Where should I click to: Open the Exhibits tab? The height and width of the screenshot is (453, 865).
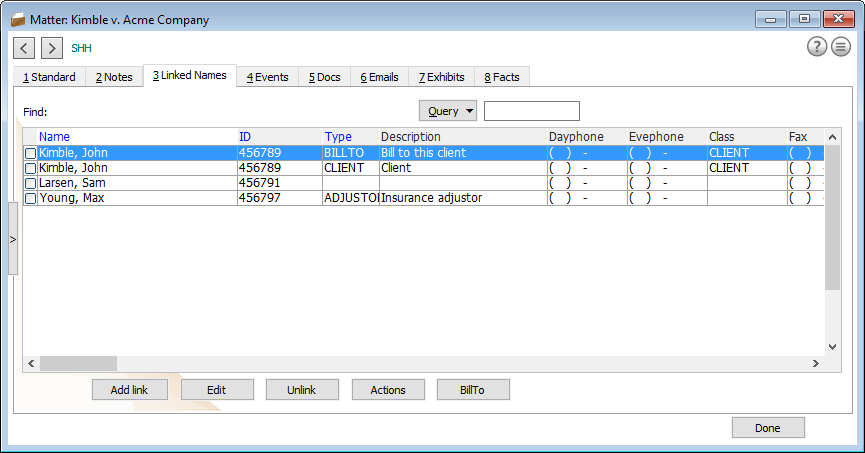click(441, 77)
